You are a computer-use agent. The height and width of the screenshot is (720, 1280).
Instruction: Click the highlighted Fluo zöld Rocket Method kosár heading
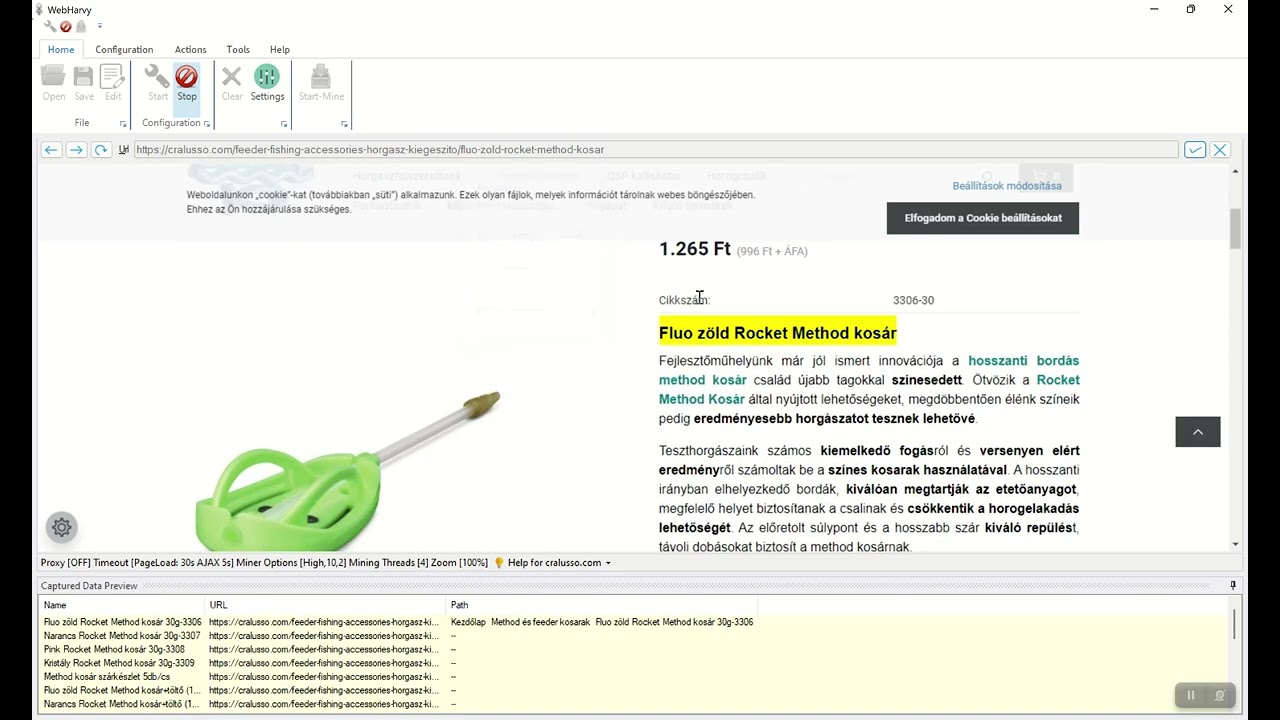click(x=778, y=333)
